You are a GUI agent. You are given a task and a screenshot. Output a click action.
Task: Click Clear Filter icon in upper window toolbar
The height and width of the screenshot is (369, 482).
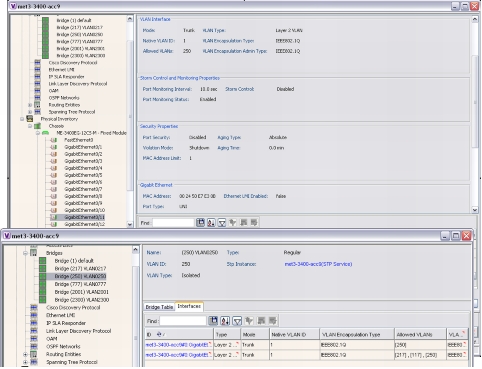tap(233, 222)
